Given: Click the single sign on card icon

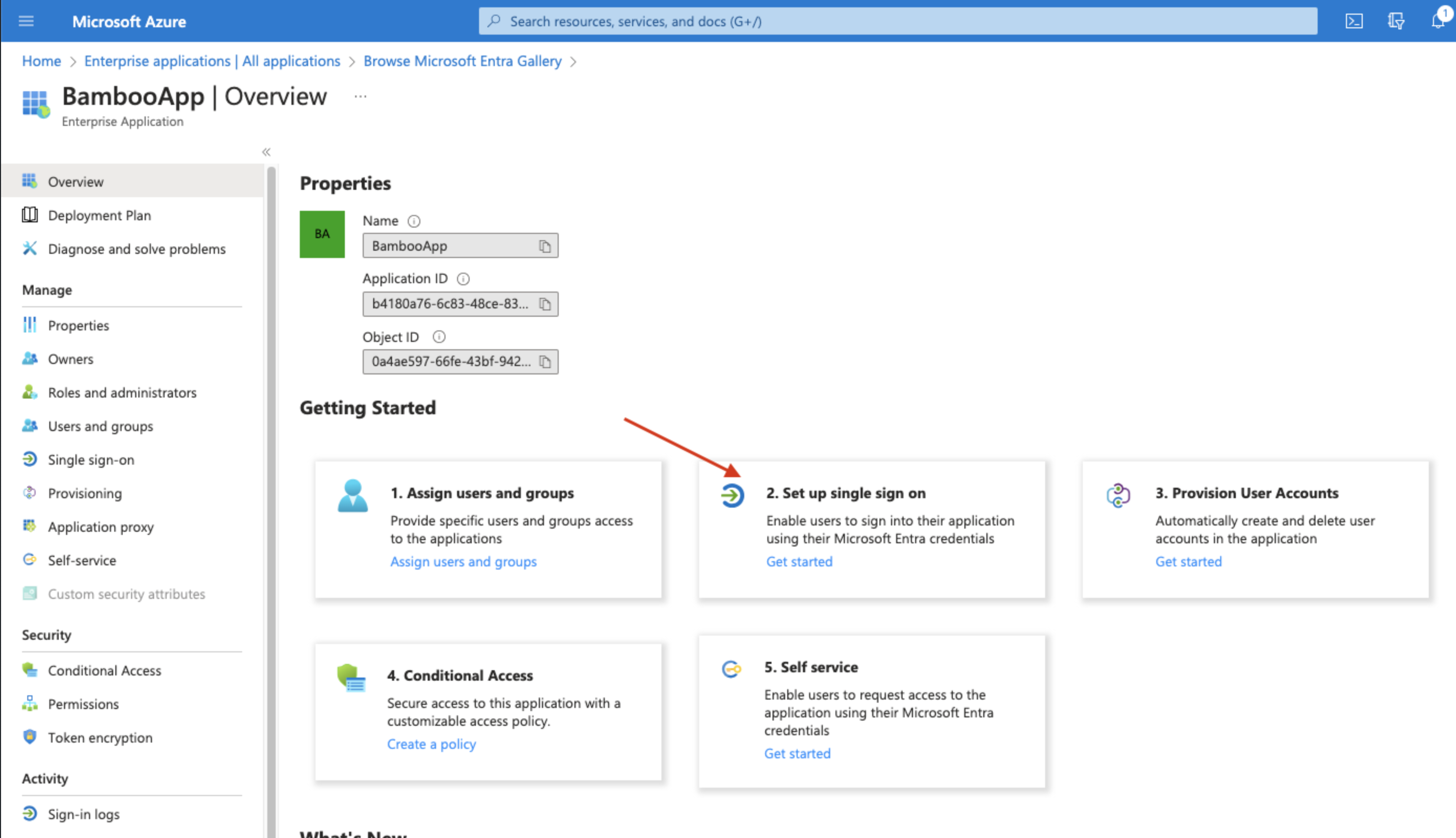Looking at the screenshot, I should tap(732, 496).
